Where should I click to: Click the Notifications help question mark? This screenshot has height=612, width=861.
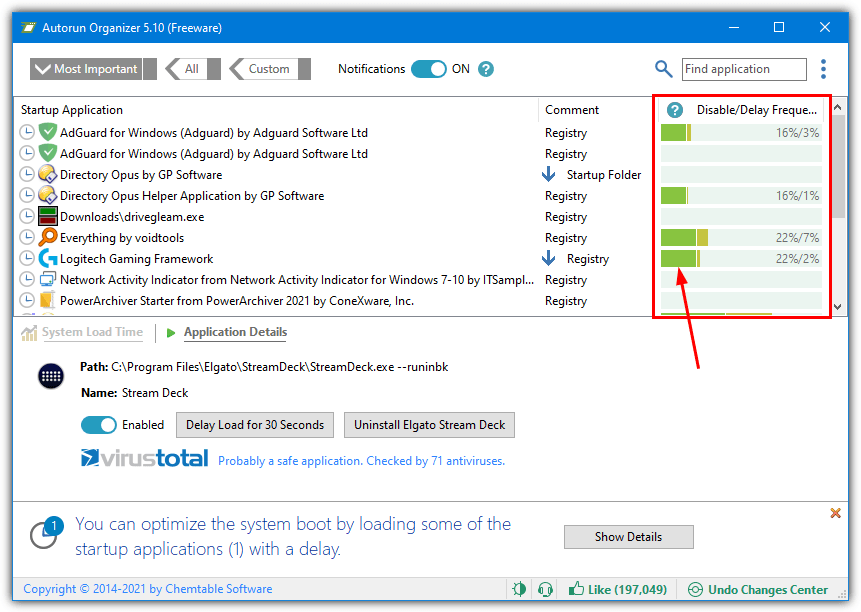[486, 69]
